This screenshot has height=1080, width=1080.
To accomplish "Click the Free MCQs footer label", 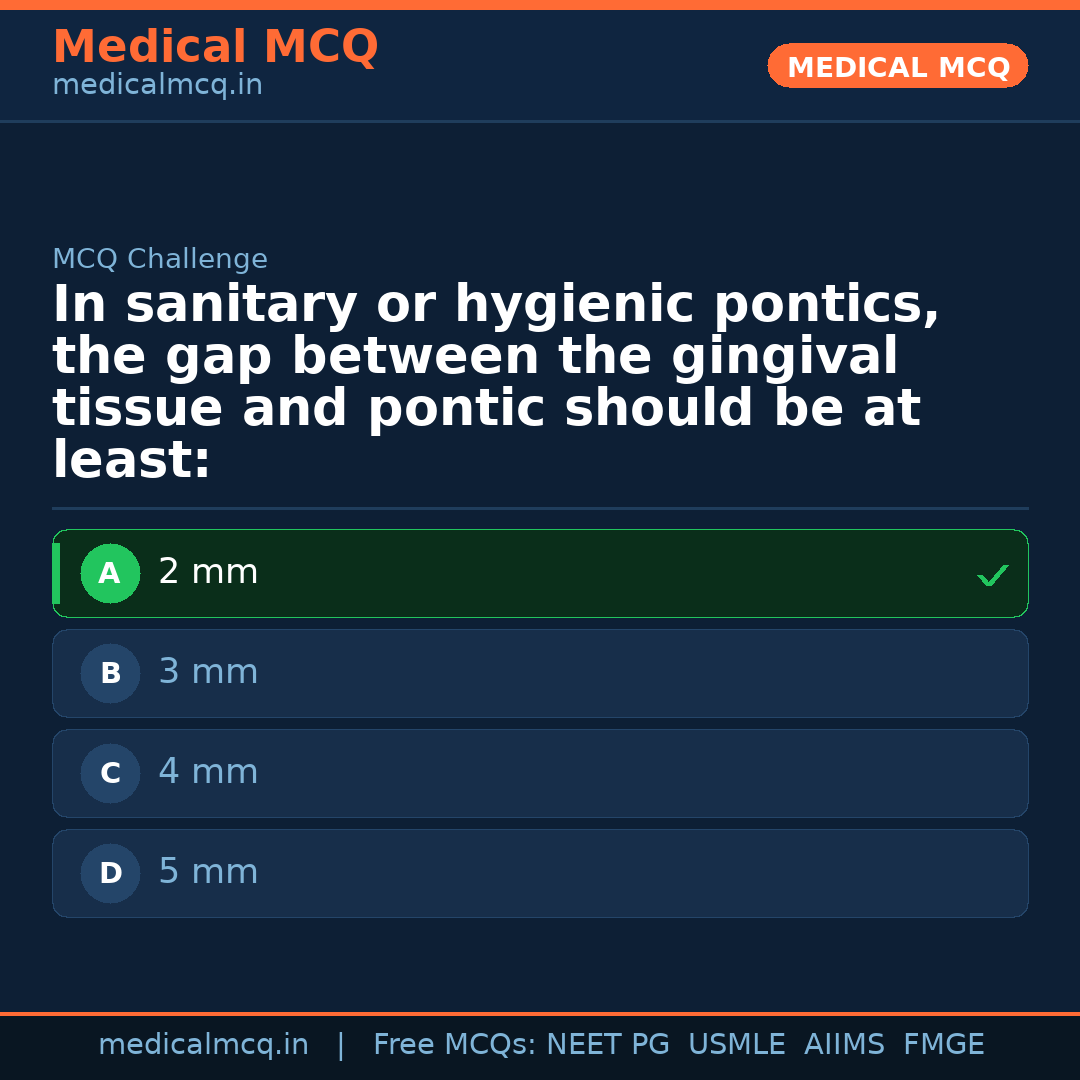I will click(454, 1045).
